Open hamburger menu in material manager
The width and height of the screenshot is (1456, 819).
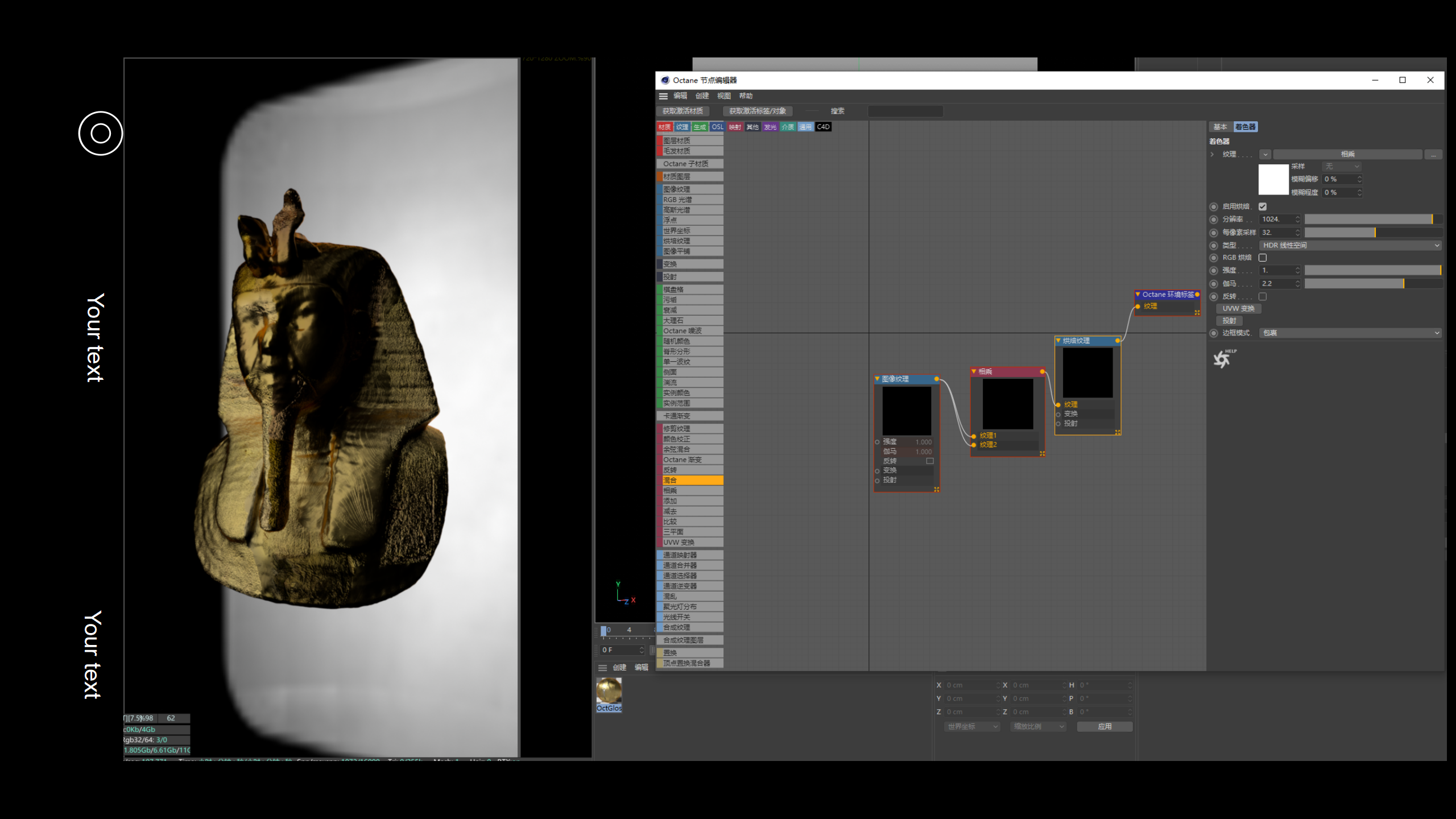(602, 668)
